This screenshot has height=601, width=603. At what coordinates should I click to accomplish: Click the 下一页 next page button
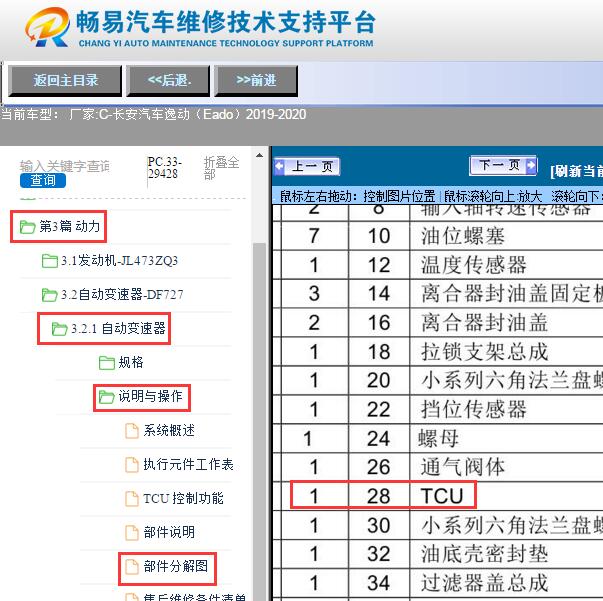503,165
